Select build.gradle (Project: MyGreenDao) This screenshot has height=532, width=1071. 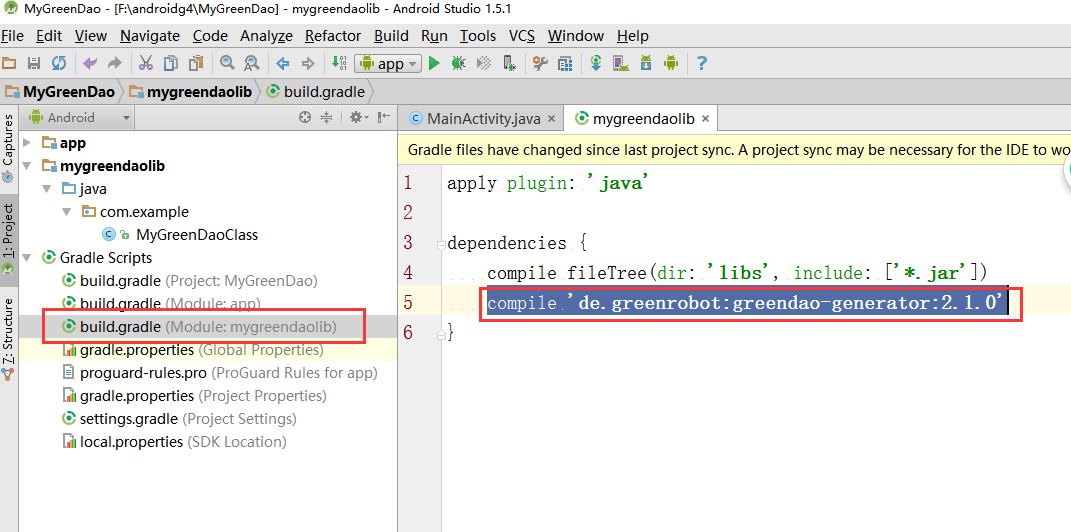click(x=198, y=281)
